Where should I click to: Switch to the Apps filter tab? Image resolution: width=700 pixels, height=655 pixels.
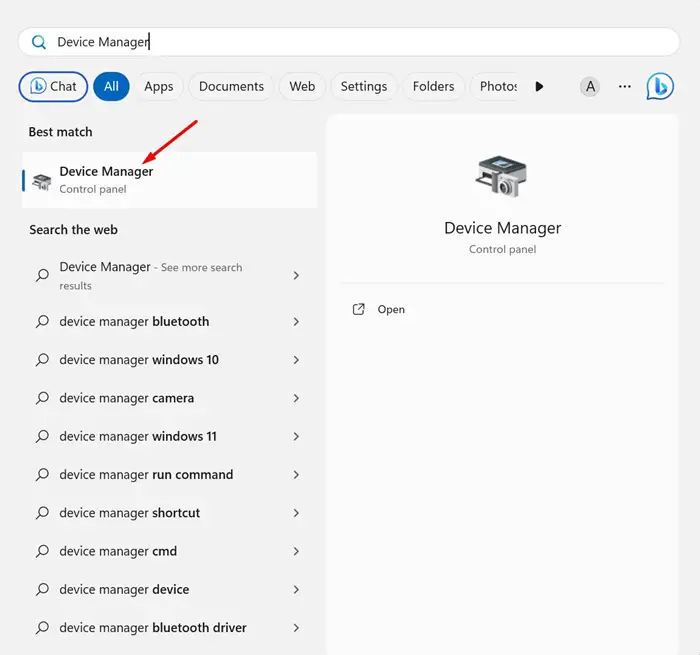pos(158,87)
